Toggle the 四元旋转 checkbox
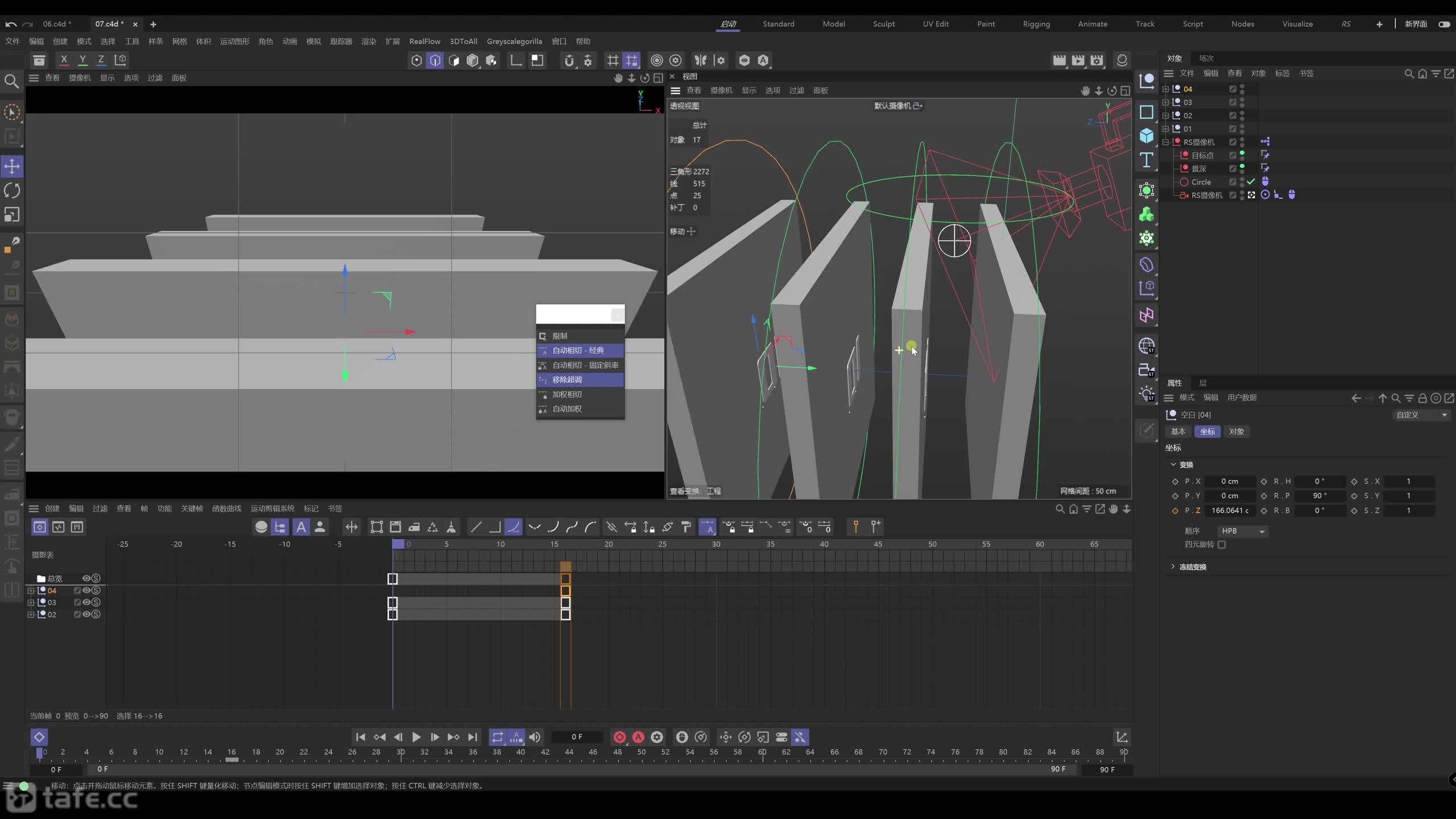Image resolution: width=1456 pixels, height=819 pixels. pyautogui.click(x=1222, y=545)
